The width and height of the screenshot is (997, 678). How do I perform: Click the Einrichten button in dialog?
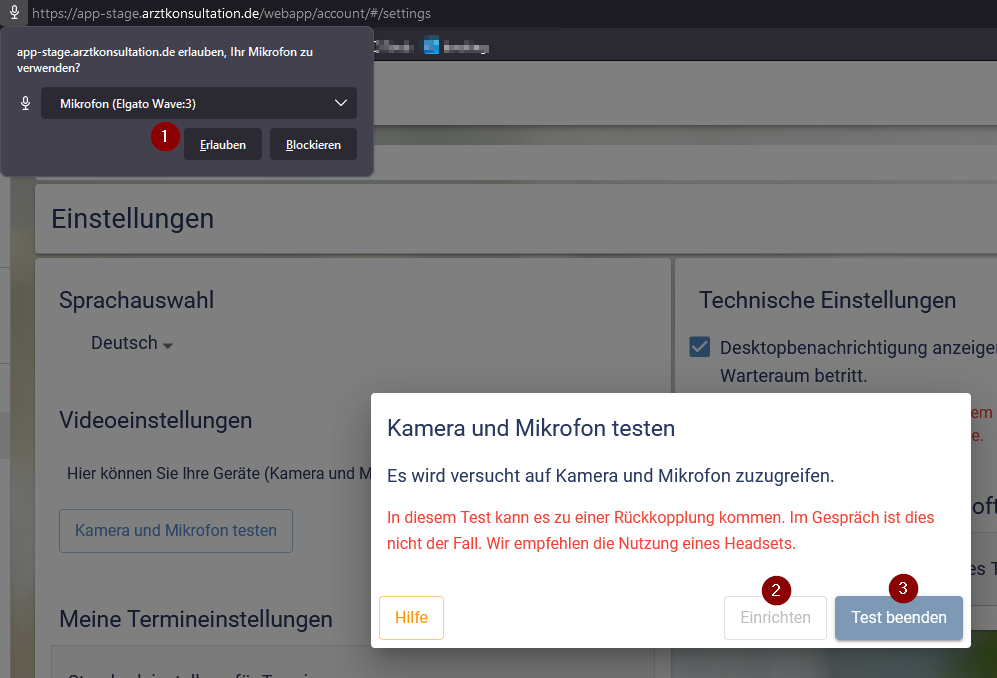click(x=775, y=618)
